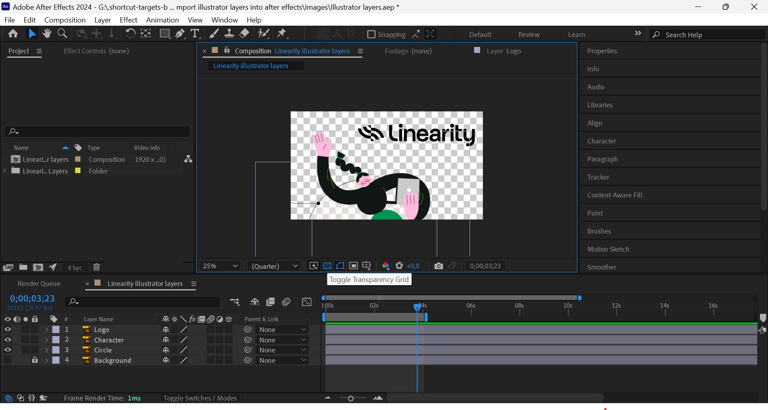This screenshot has width=768, height=410.
Task: Click the Graph Editor icon in timeline
Action: click(307, 302)
